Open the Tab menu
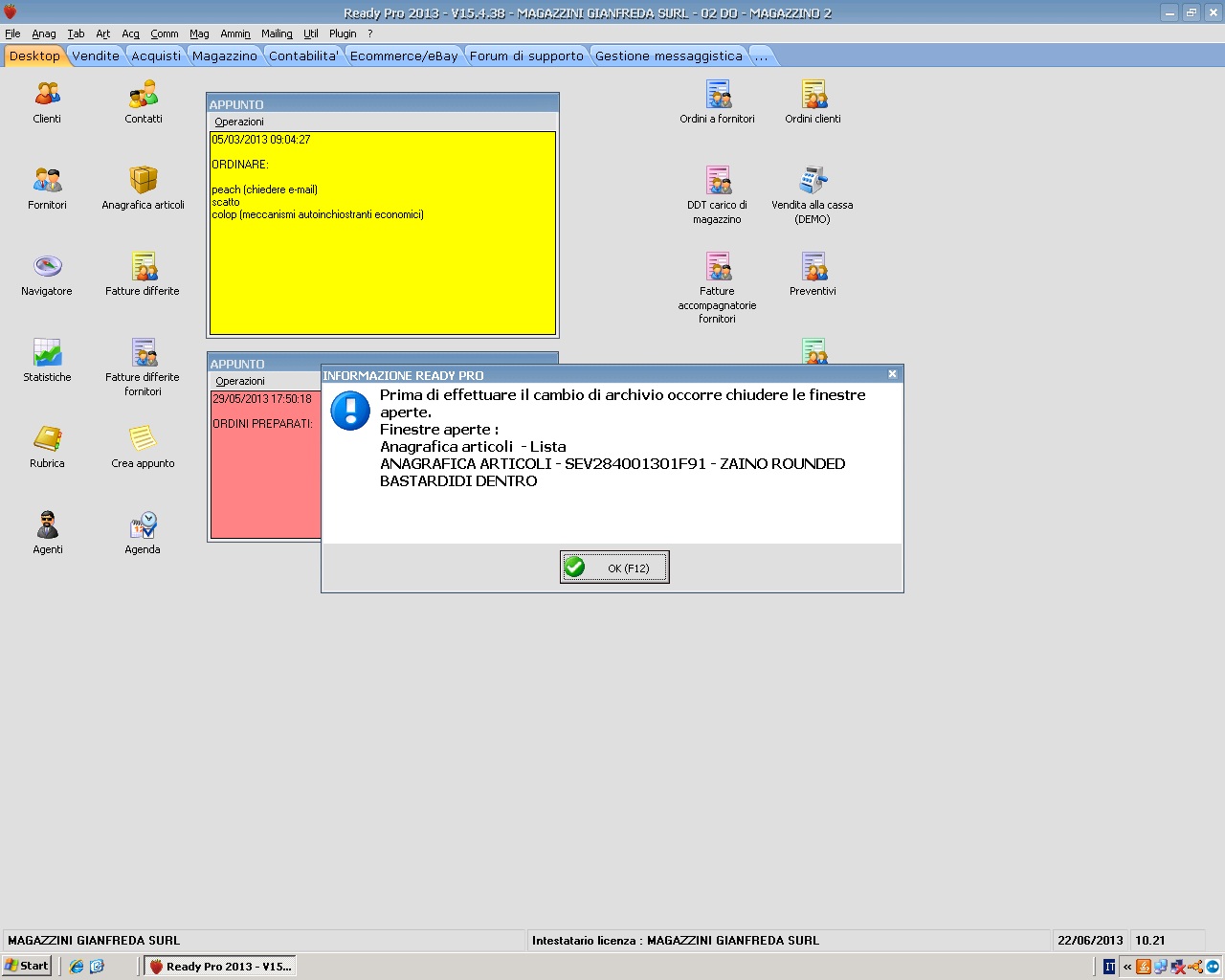Image resolution: width=1225 pixels, height=980 pixels. (x=77, y=33)
